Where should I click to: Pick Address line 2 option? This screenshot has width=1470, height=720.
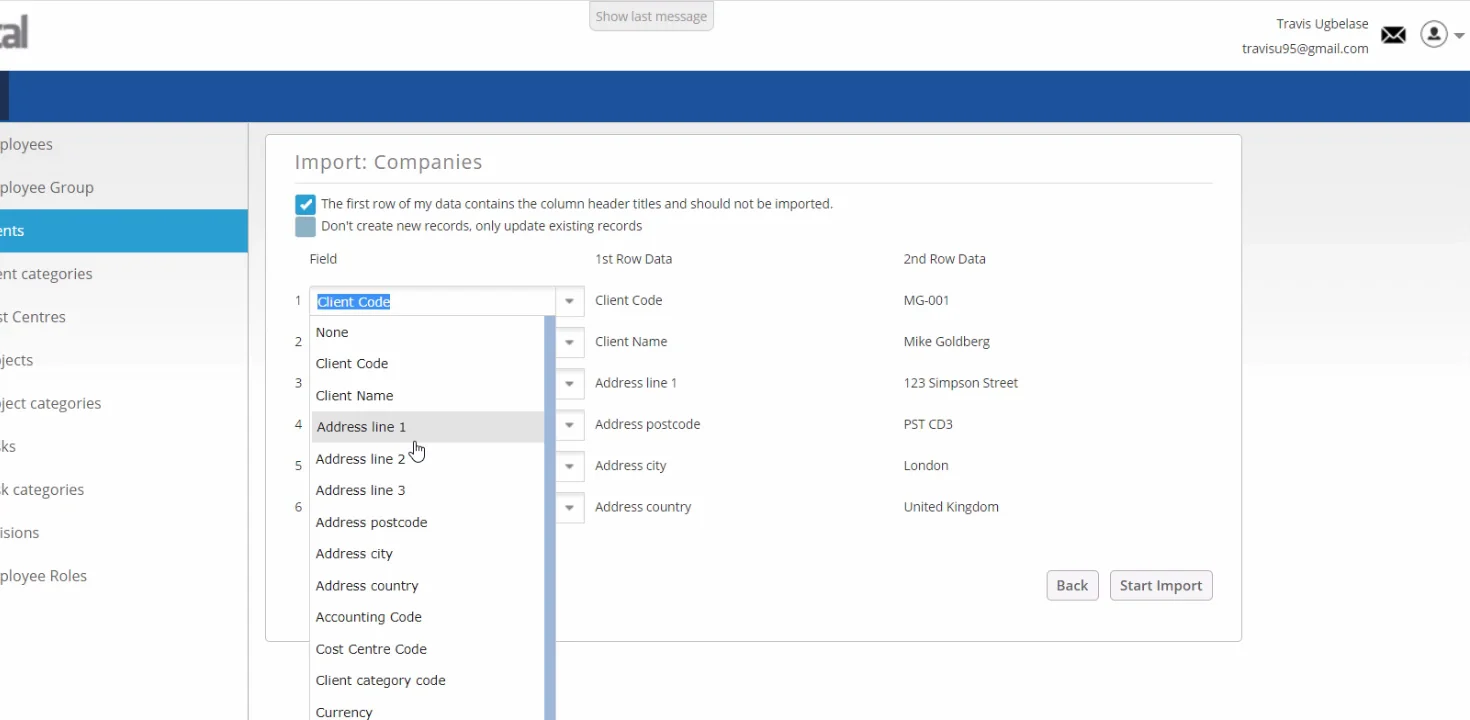[427, 459]
